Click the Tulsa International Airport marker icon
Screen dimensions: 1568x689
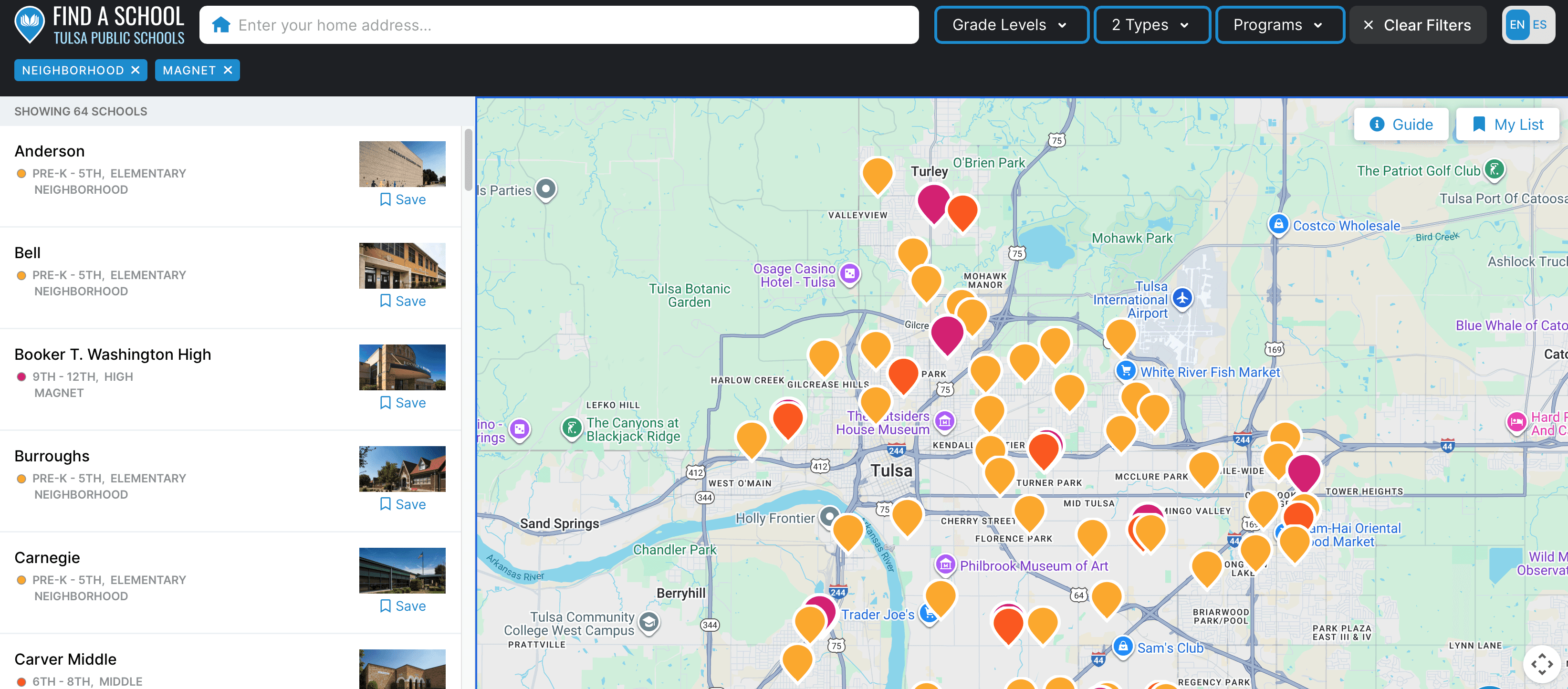point(1182,298)
